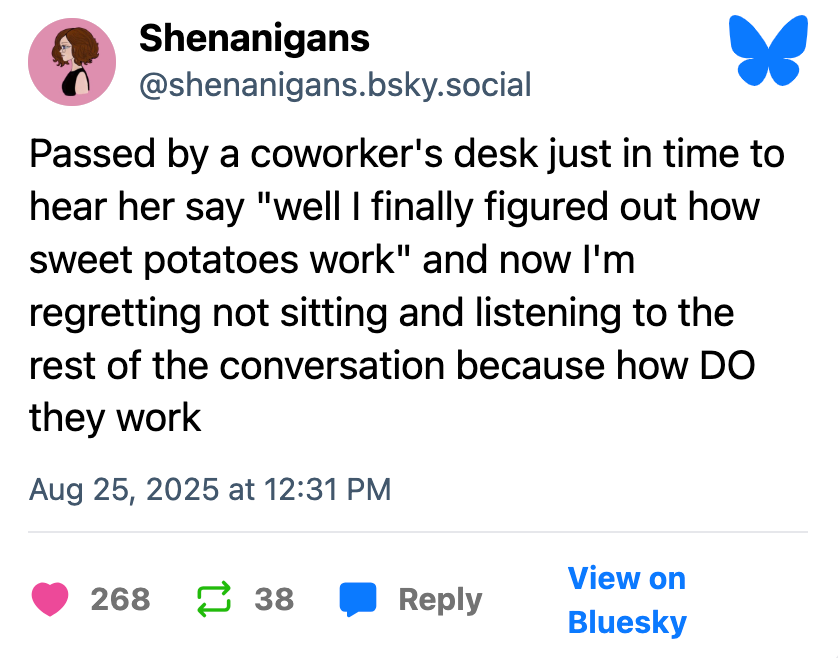838x658 pixels.
Task: Click the pink heart like icon
Action: pyautogui.click(x=50, y=599)
